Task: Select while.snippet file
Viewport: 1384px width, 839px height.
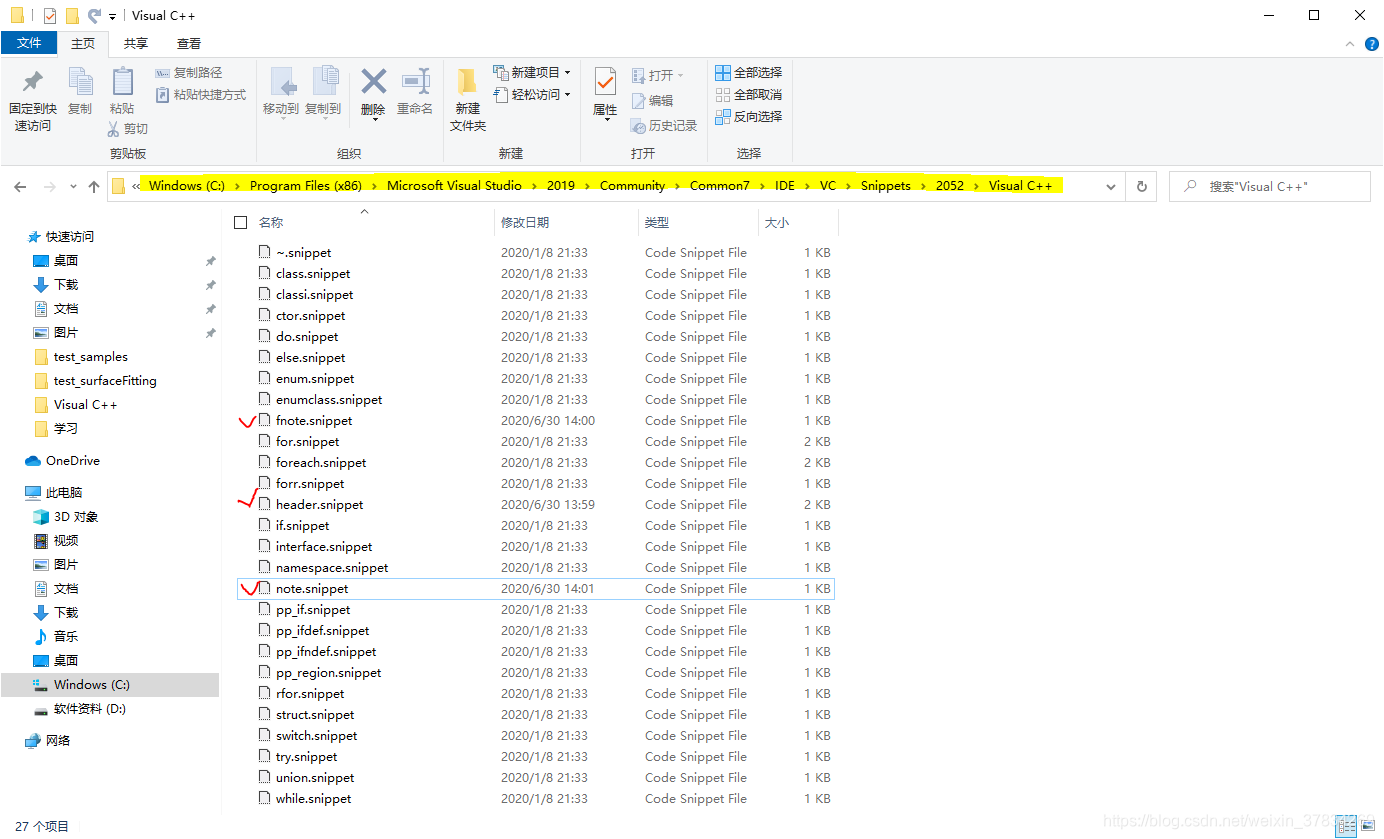Action: 314,799
